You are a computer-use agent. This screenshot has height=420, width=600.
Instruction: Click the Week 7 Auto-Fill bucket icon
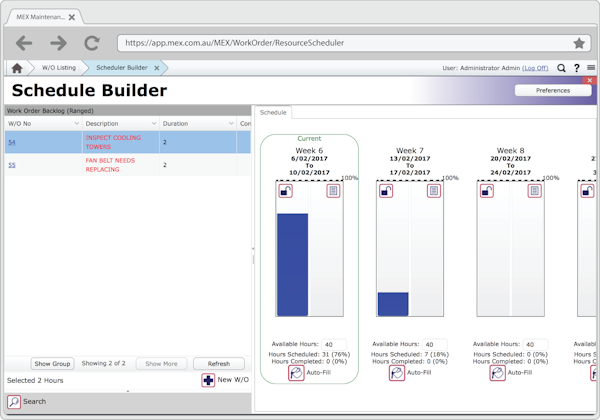(x=397, y=373)
